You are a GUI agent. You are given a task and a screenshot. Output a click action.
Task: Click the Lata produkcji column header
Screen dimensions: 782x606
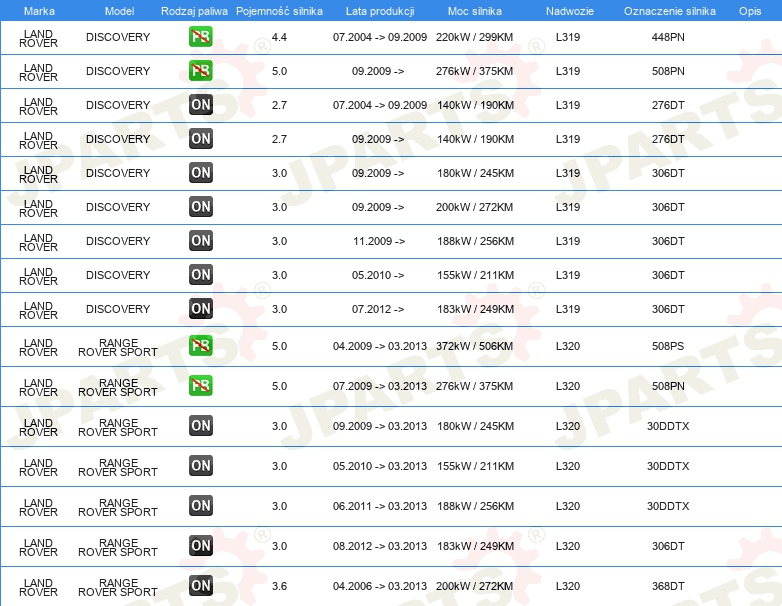click(380, 11)
